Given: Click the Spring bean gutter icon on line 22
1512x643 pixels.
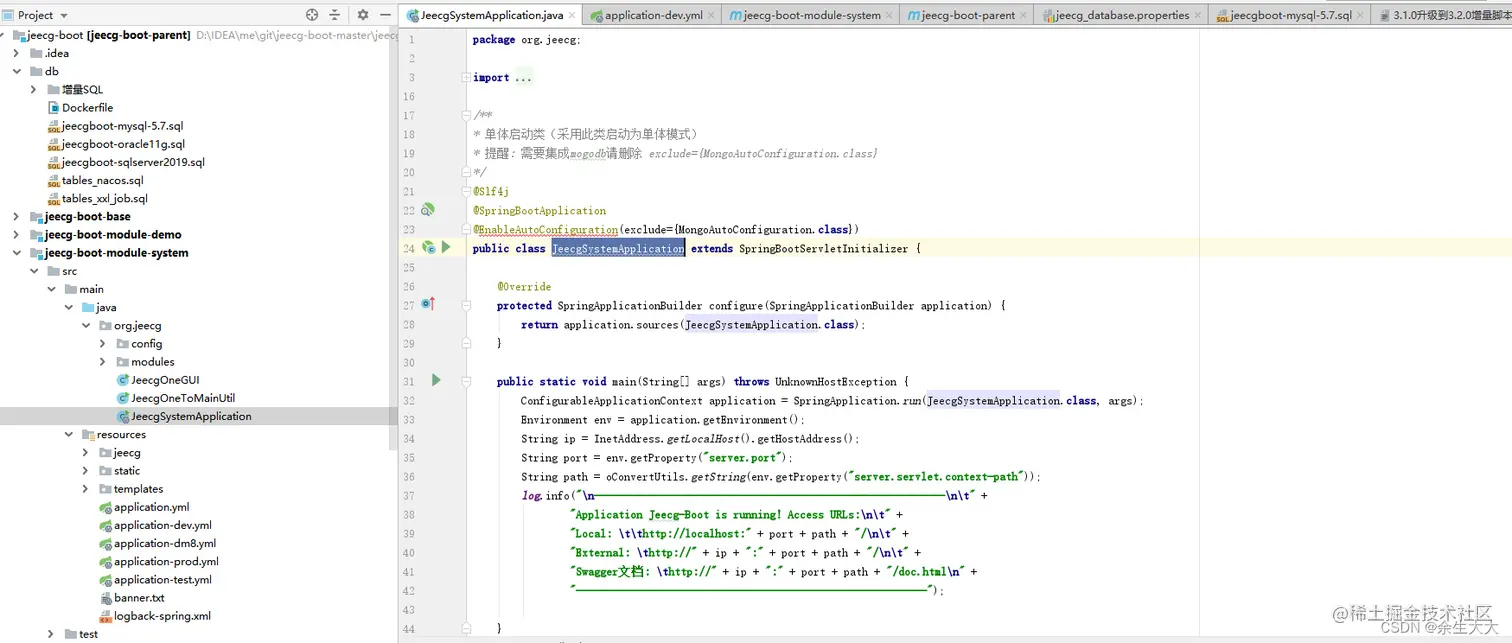Looking at the screenshot, I should [x=428, y=210].
